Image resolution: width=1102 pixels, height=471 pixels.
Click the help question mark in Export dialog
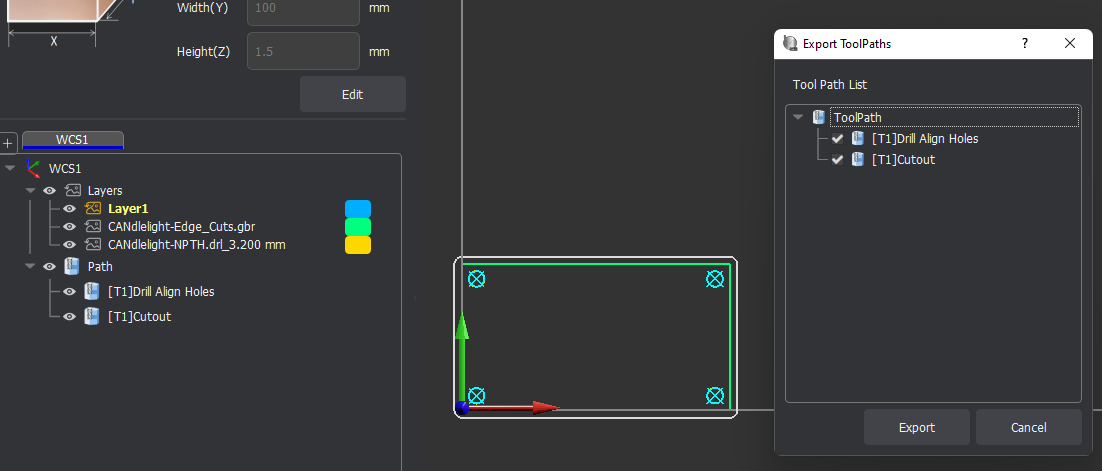(1025, 44)
